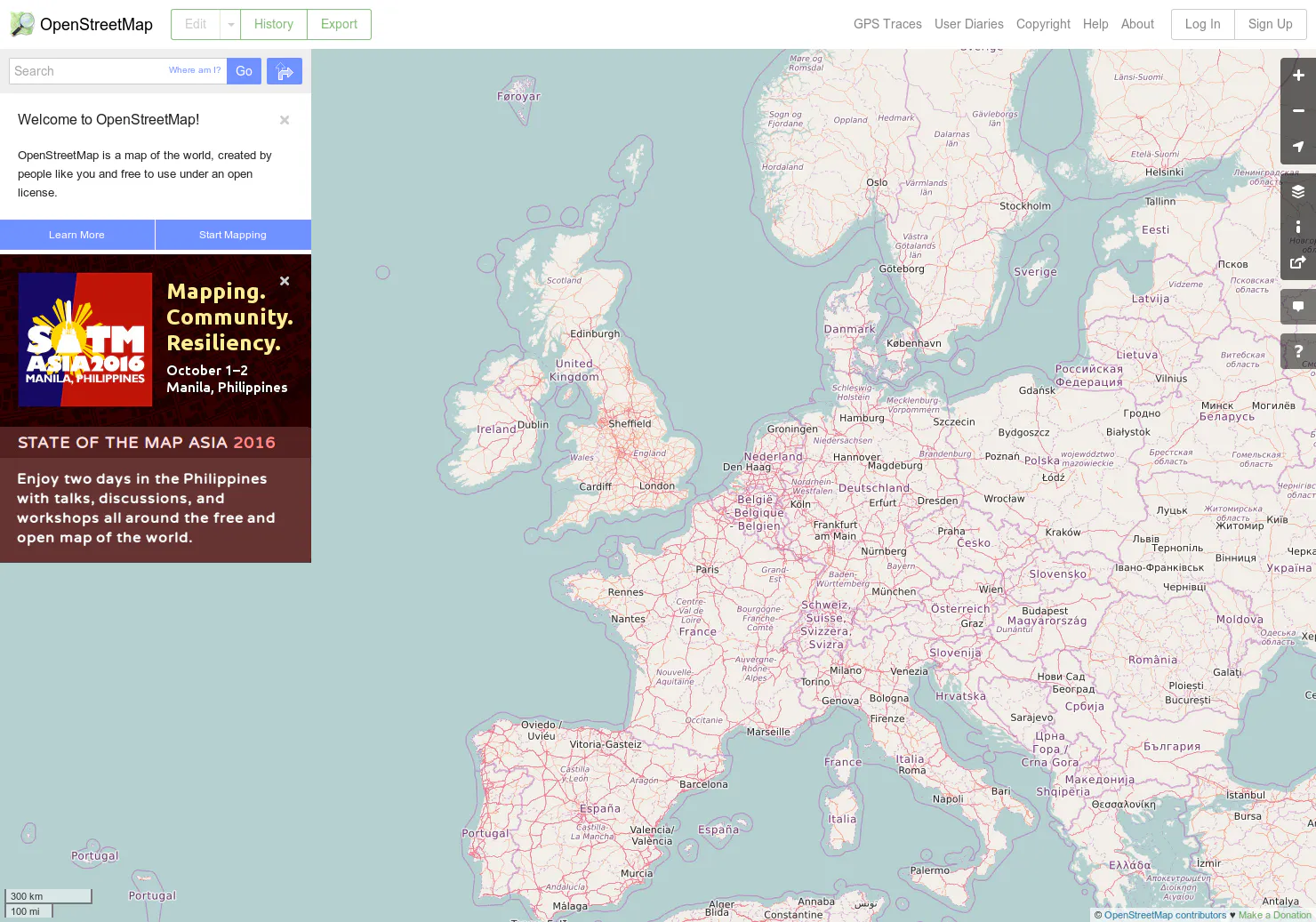Click the Go search button
The width and height of the screenshot is (1316, 922).
pos(244,71)
